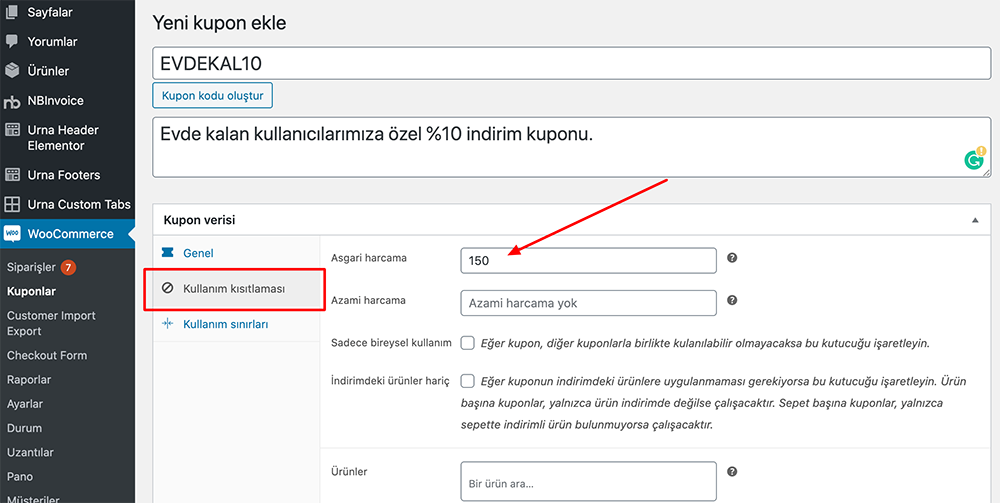The width and height of the screenshot is (1000, 503).
Task: Open the Bir ürün ara product selector
Action: (588, 483)
